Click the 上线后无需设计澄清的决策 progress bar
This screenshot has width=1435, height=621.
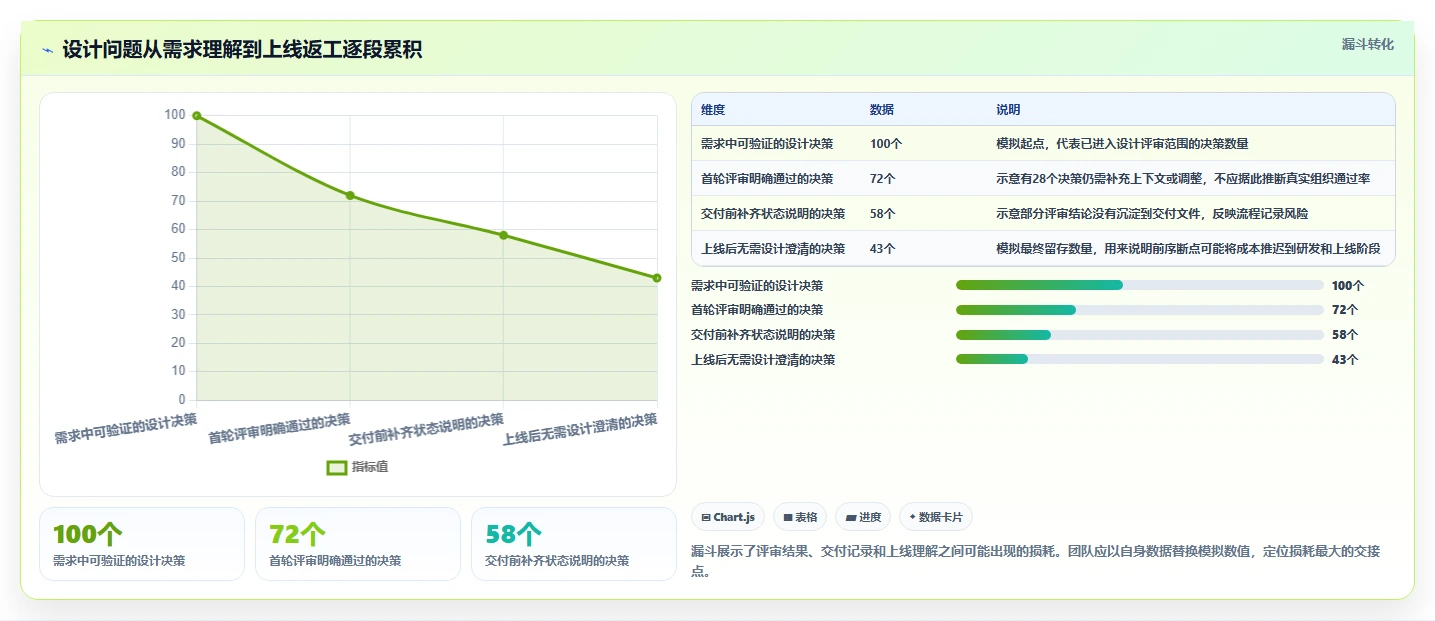tap(1140, 359)
